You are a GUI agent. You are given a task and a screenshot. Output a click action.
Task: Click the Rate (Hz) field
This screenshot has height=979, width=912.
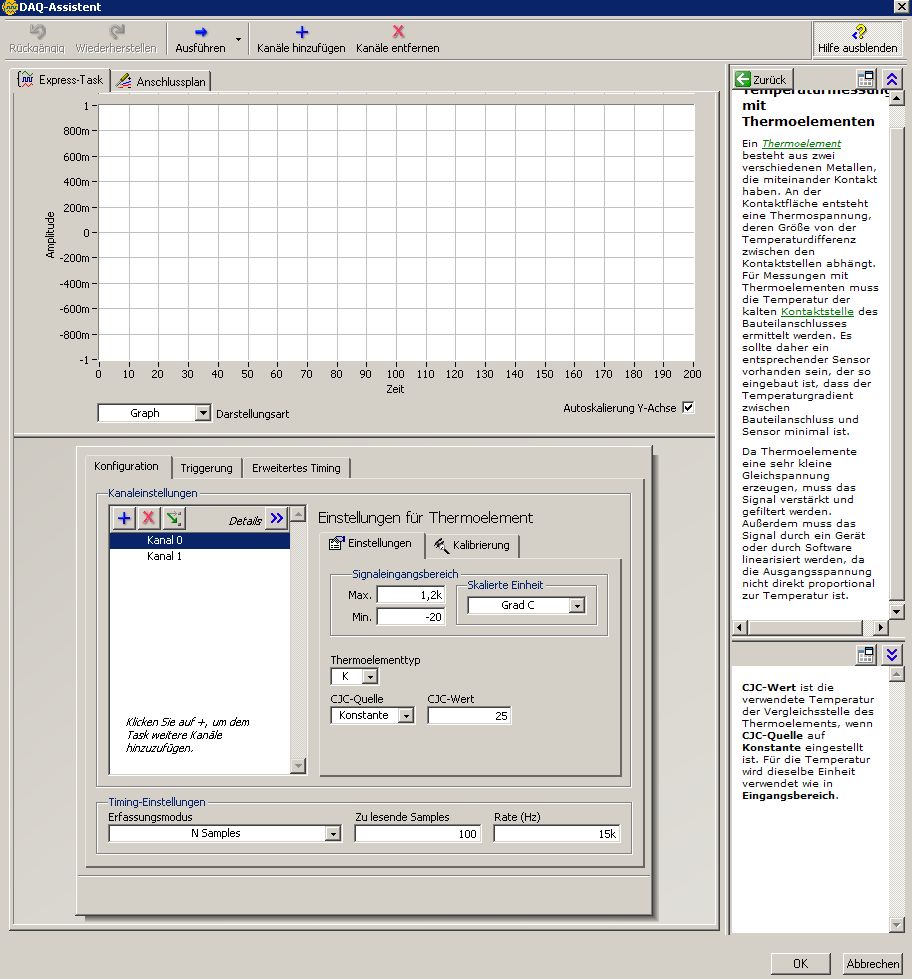[x=557, y=834]
